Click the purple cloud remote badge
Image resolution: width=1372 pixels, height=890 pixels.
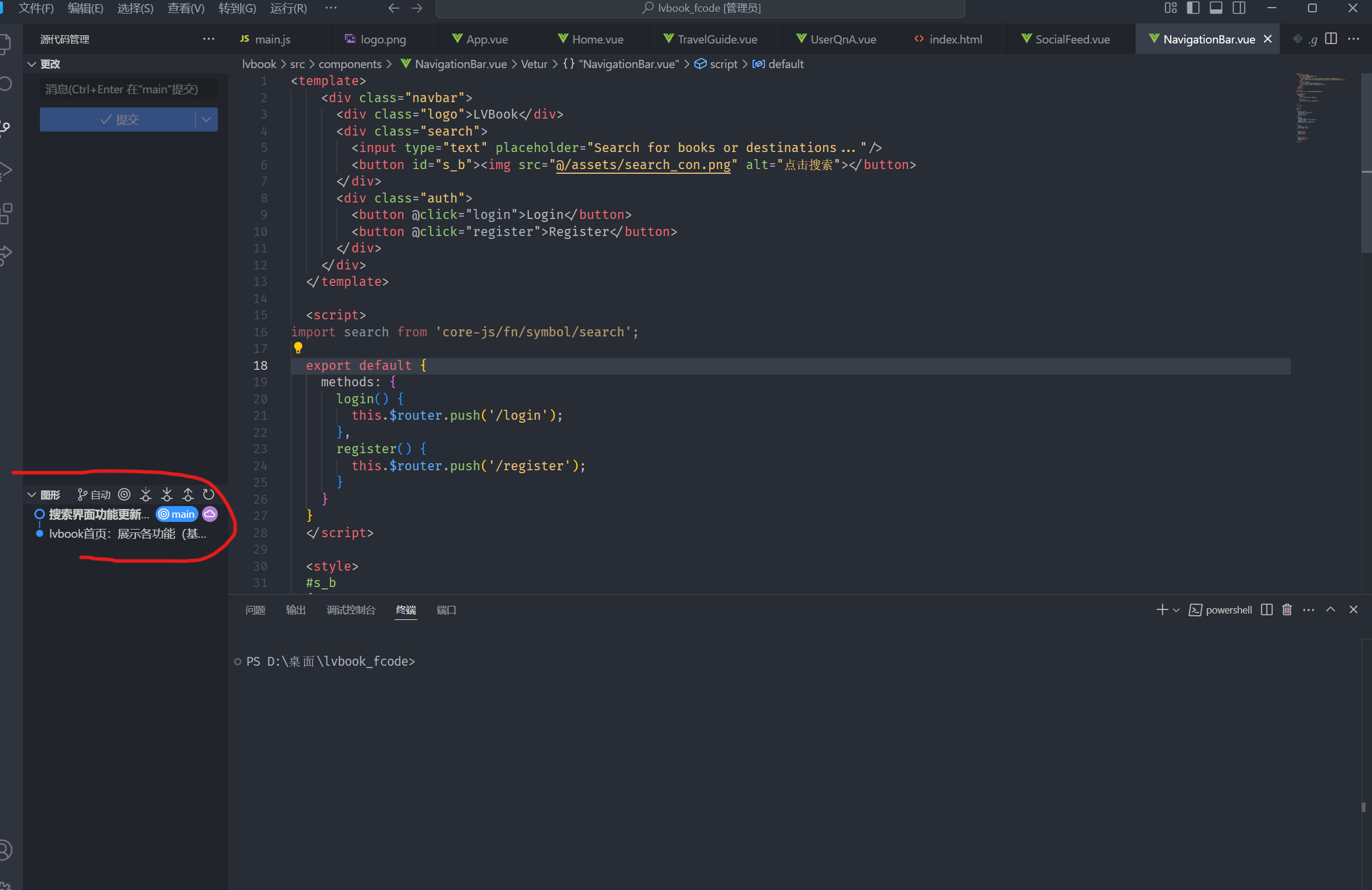point(210,514)
